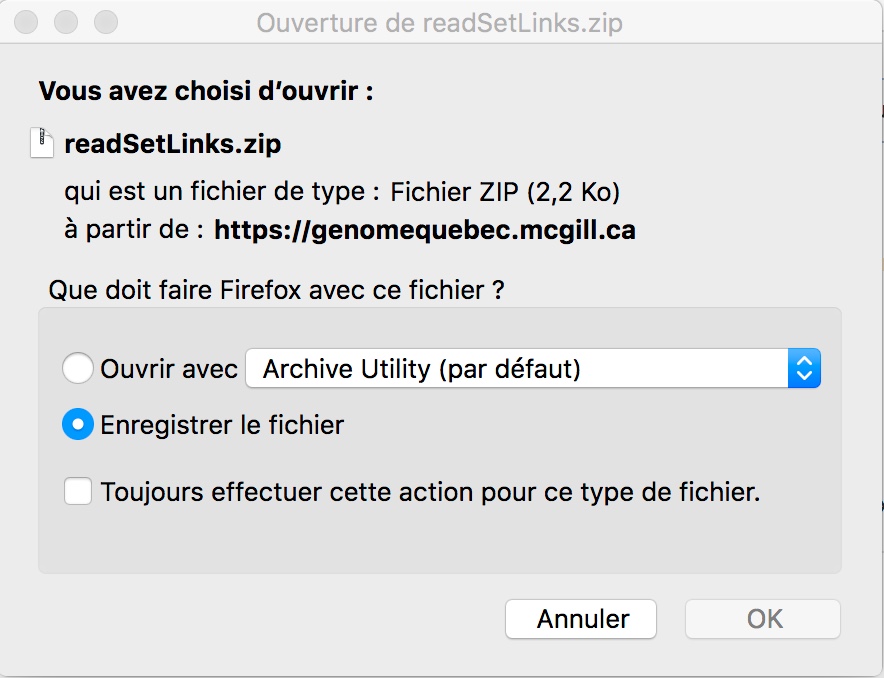Open the Archive Utility (par défaut) dropdown
The width and height of the screenshot is (884, 678).
[x=533, y=369]
